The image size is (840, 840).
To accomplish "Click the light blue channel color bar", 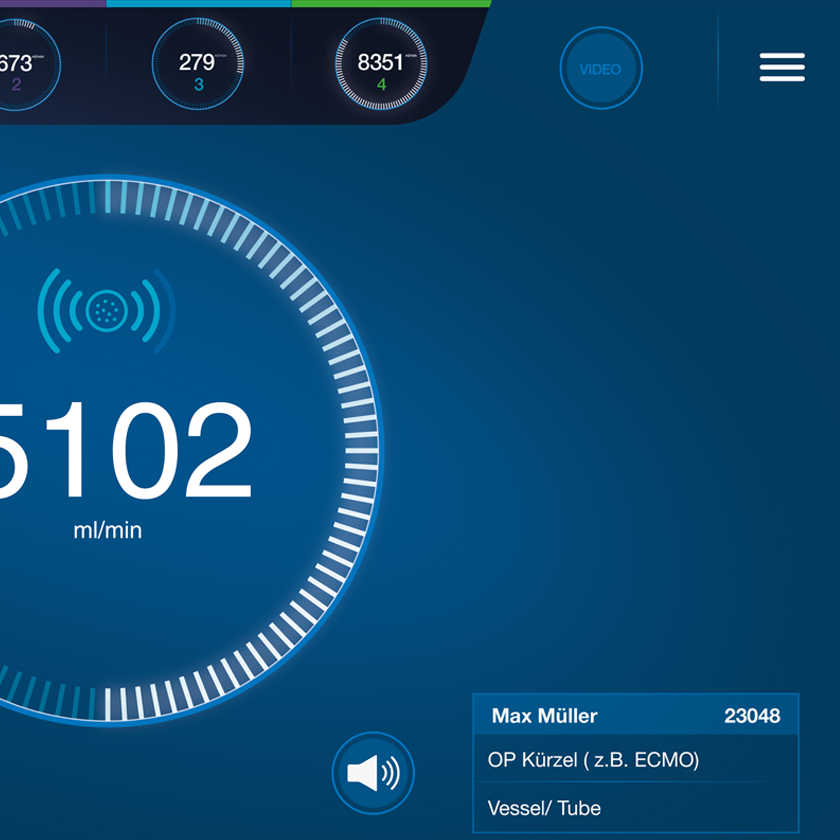I will 198,3.
